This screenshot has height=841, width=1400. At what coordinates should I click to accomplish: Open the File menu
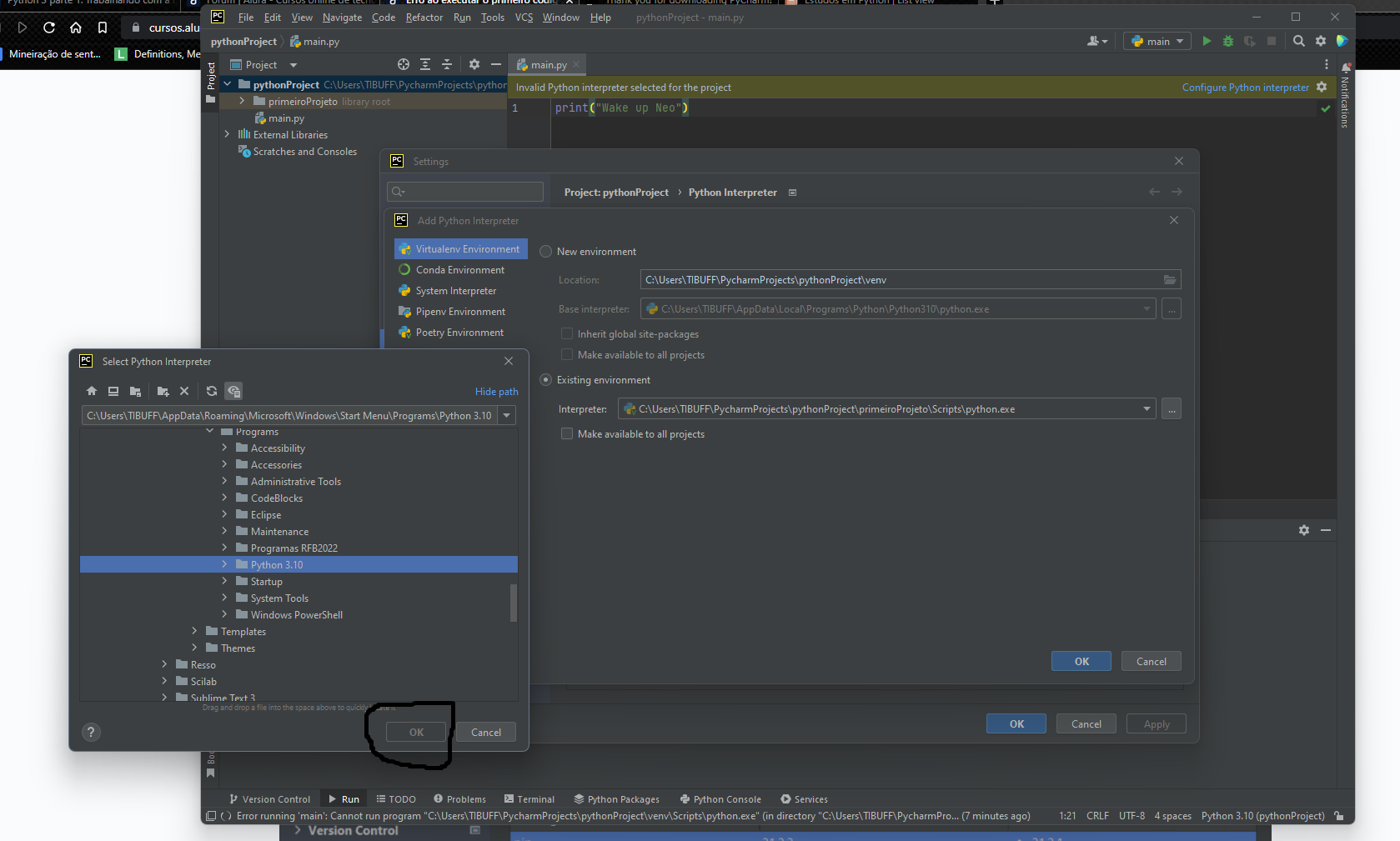(x=246, y=18)
